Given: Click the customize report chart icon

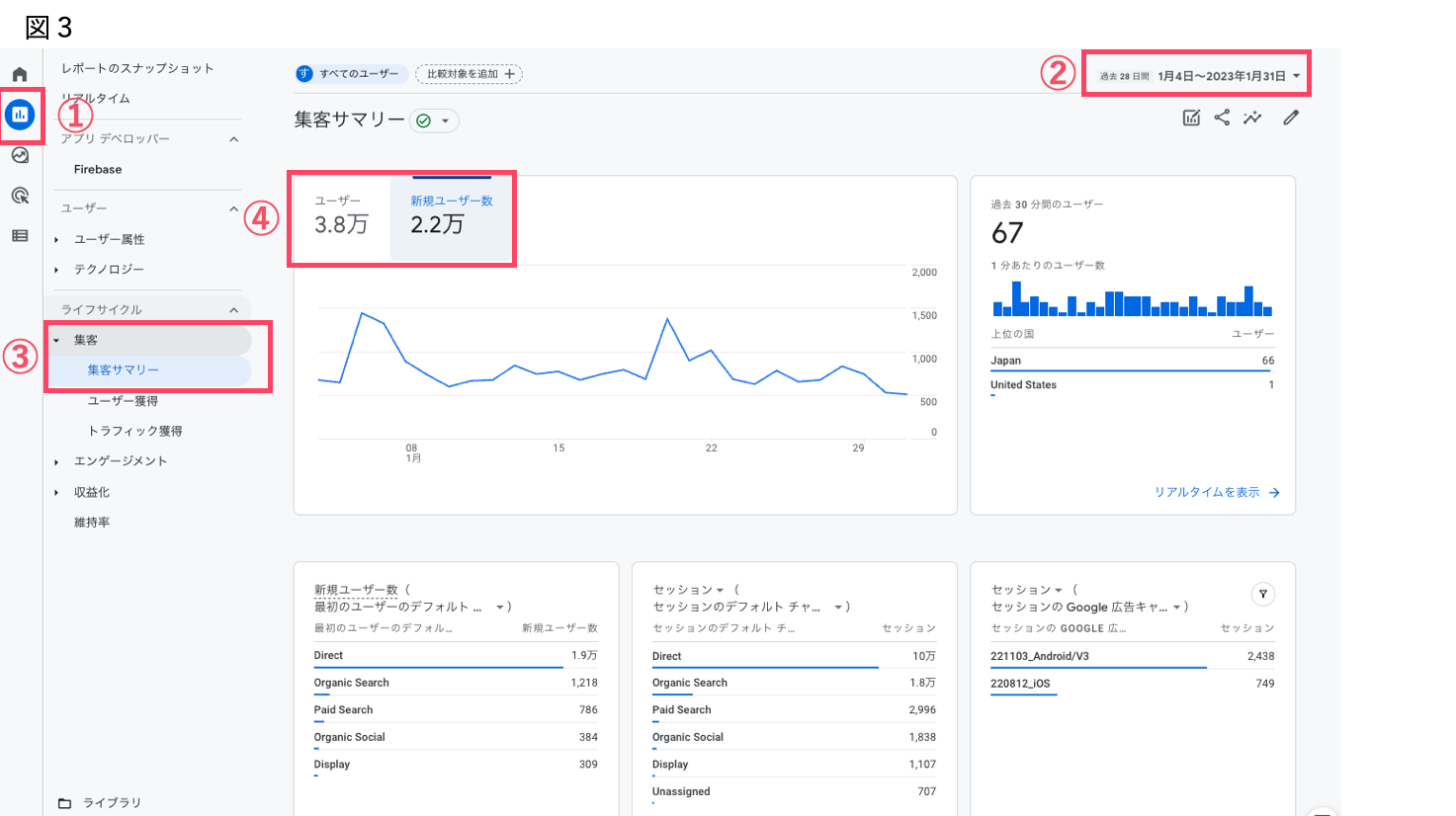Looking at the screenshot, I should pos(1191,118).
